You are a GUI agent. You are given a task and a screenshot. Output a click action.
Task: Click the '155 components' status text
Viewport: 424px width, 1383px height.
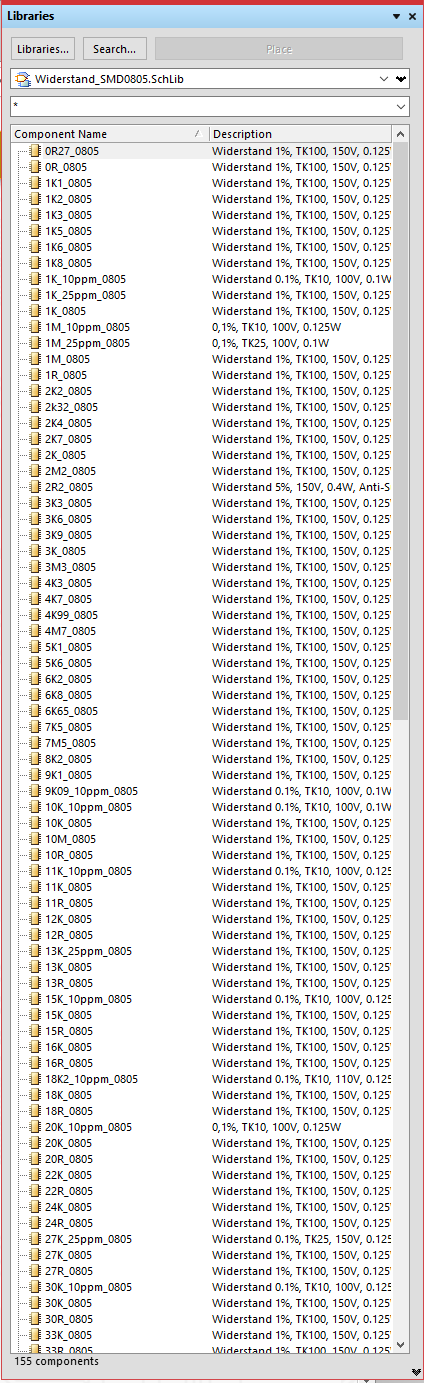coord(56,1361)
